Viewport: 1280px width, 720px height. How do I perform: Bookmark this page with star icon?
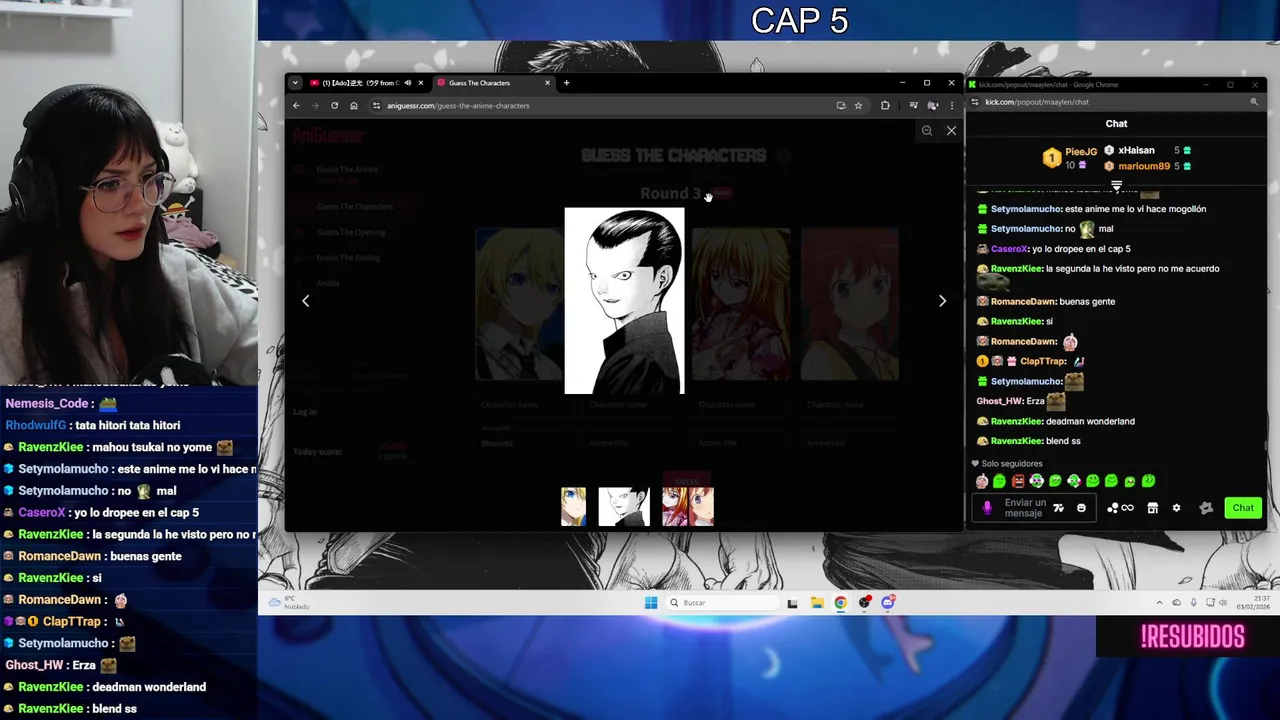pyautogui.click(x=858, y=105)
